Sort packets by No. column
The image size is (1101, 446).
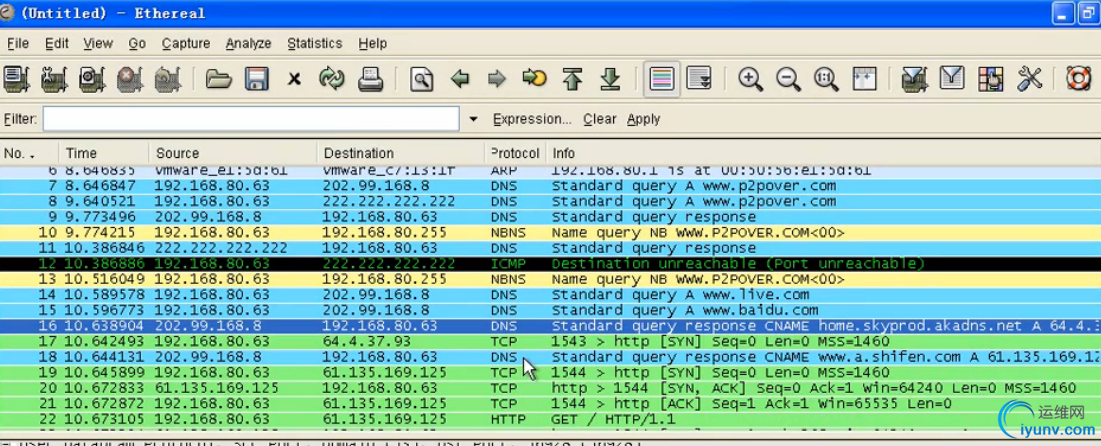coord(29,153)
